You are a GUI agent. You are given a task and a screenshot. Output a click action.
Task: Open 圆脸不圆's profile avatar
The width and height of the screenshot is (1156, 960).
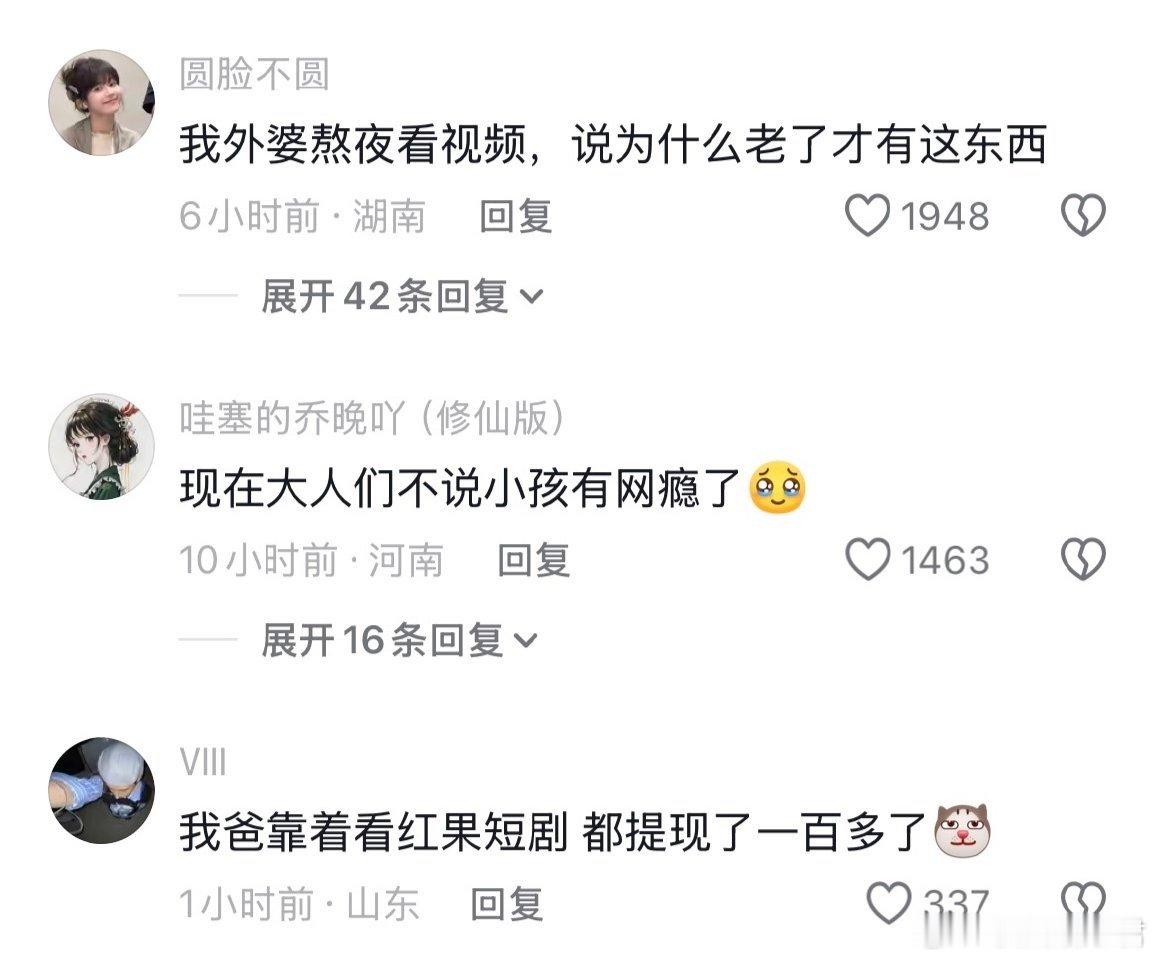point(102,102)
